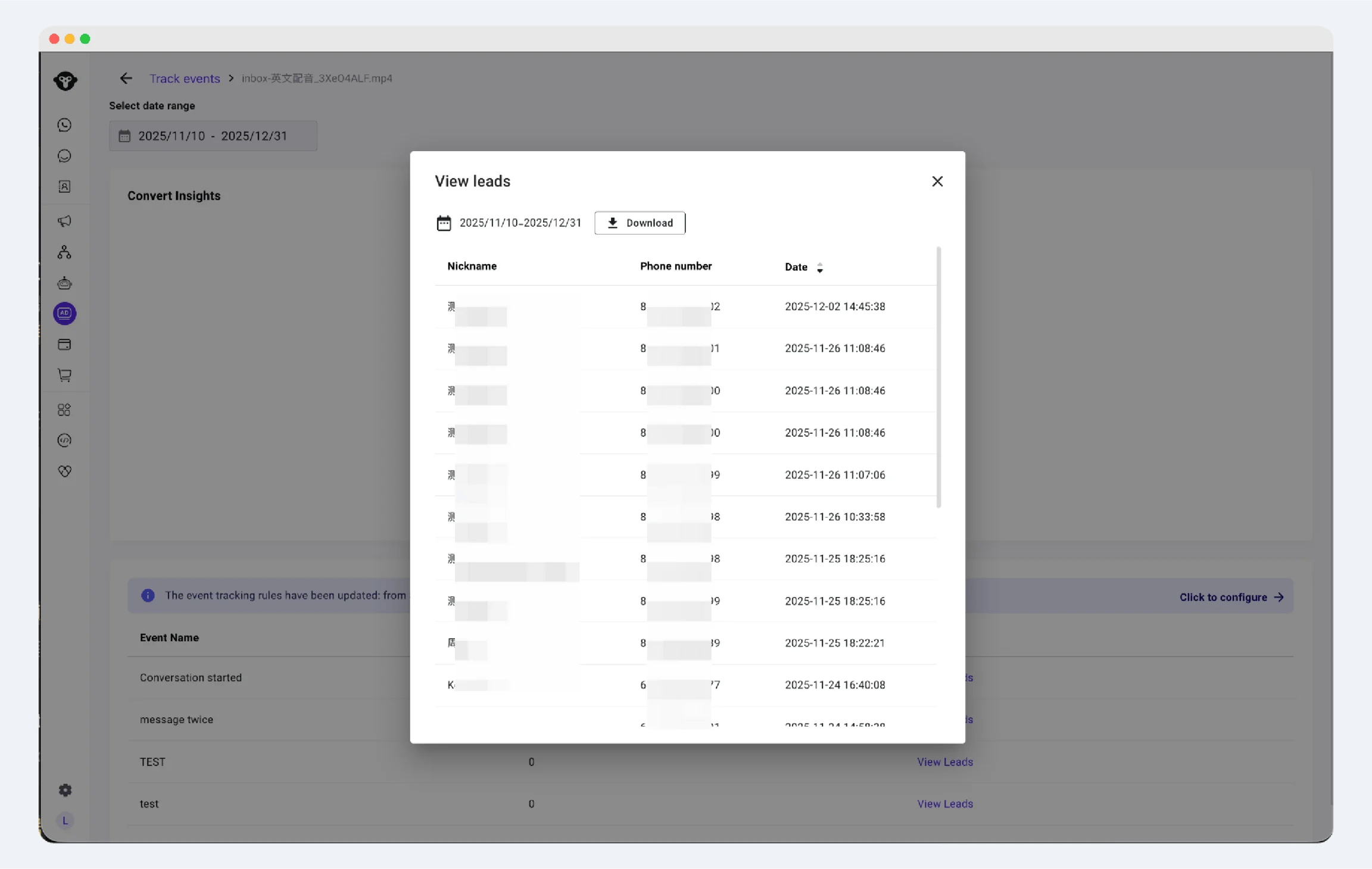1372x869 pixels.
Task: Click the back arrow beside Track events
Action: (x=126, y=78)
